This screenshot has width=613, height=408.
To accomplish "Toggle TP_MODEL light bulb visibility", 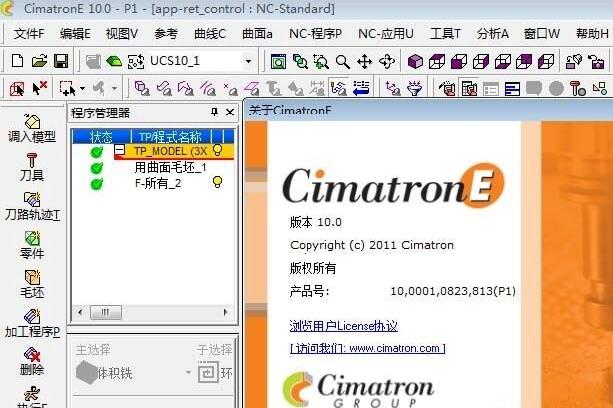I will (x=217, y=150).
